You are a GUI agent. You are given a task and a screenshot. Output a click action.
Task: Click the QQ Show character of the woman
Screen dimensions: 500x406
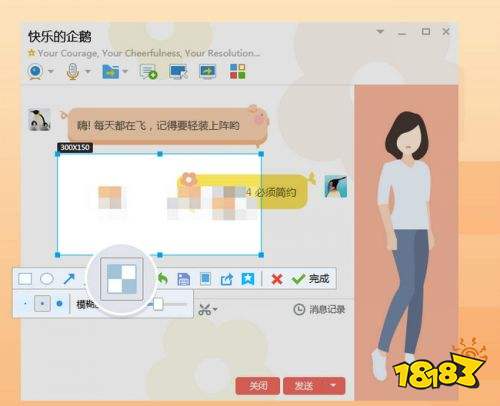click(405, 245)
